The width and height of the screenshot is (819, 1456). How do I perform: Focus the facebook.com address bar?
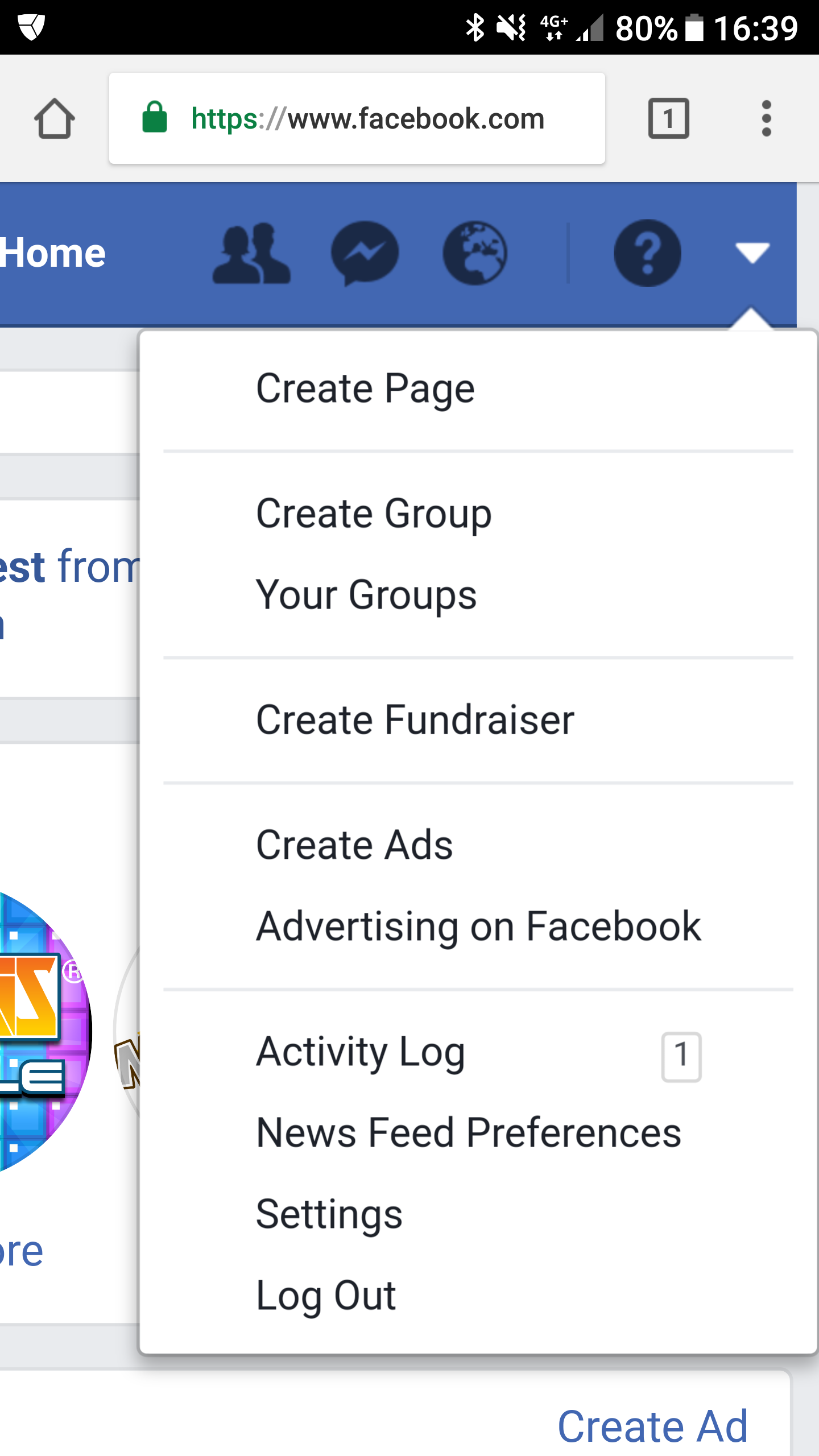pos(357,118)
